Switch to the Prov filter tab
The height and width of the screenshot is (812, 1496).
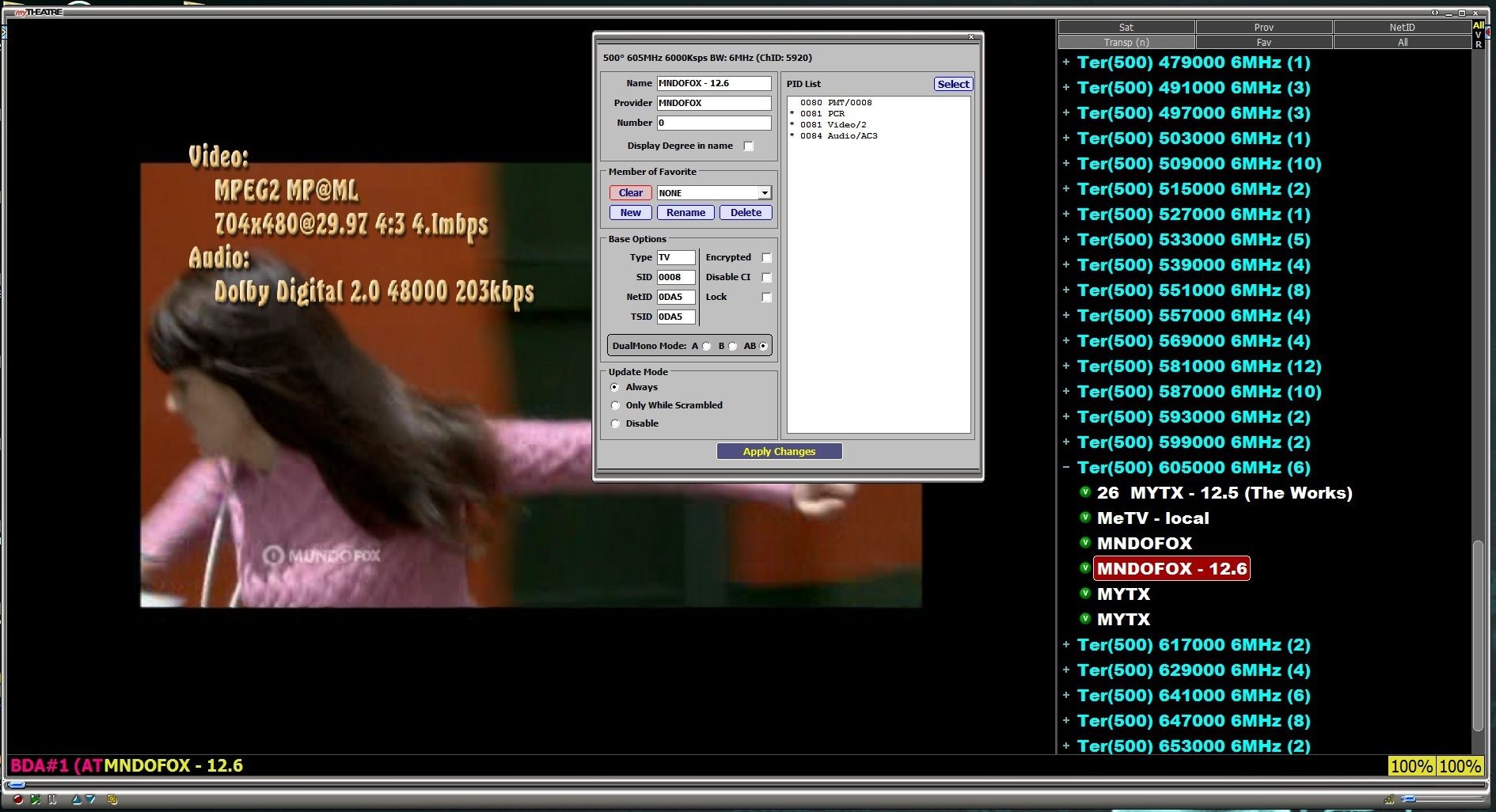1264,27
